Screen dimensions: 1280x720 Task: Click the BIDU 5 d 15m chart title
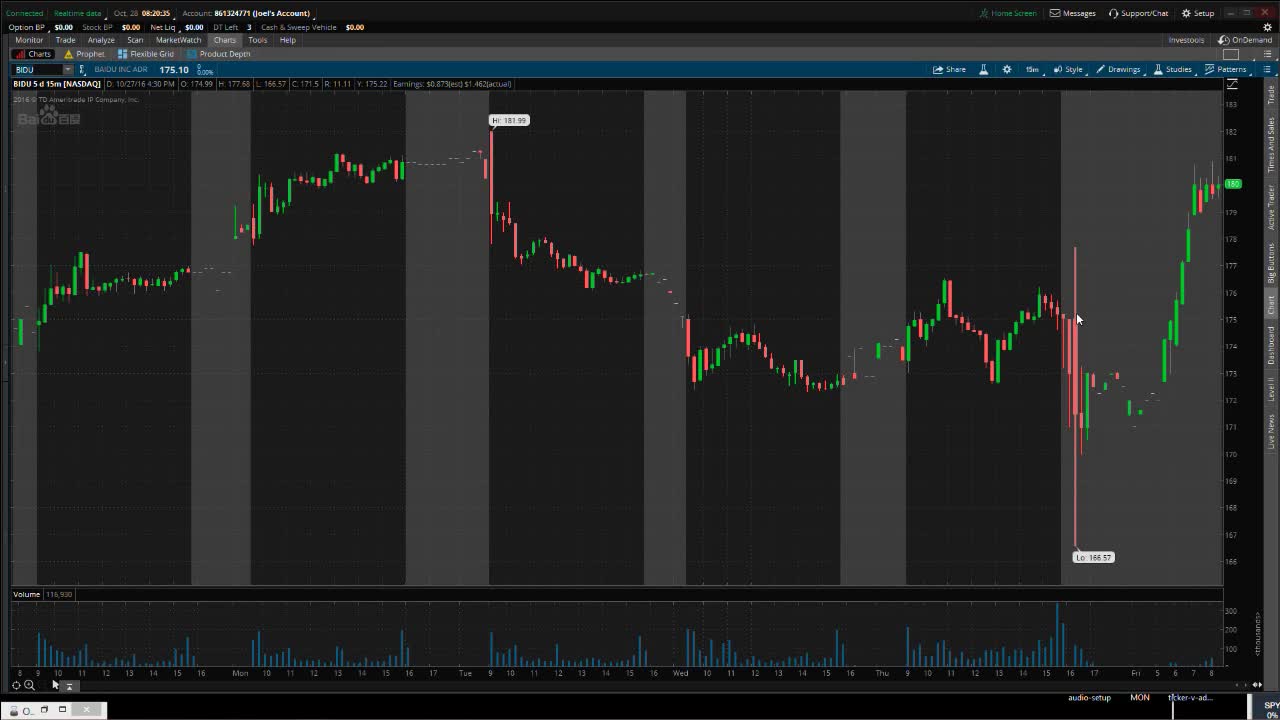click(x=57, y=84)
